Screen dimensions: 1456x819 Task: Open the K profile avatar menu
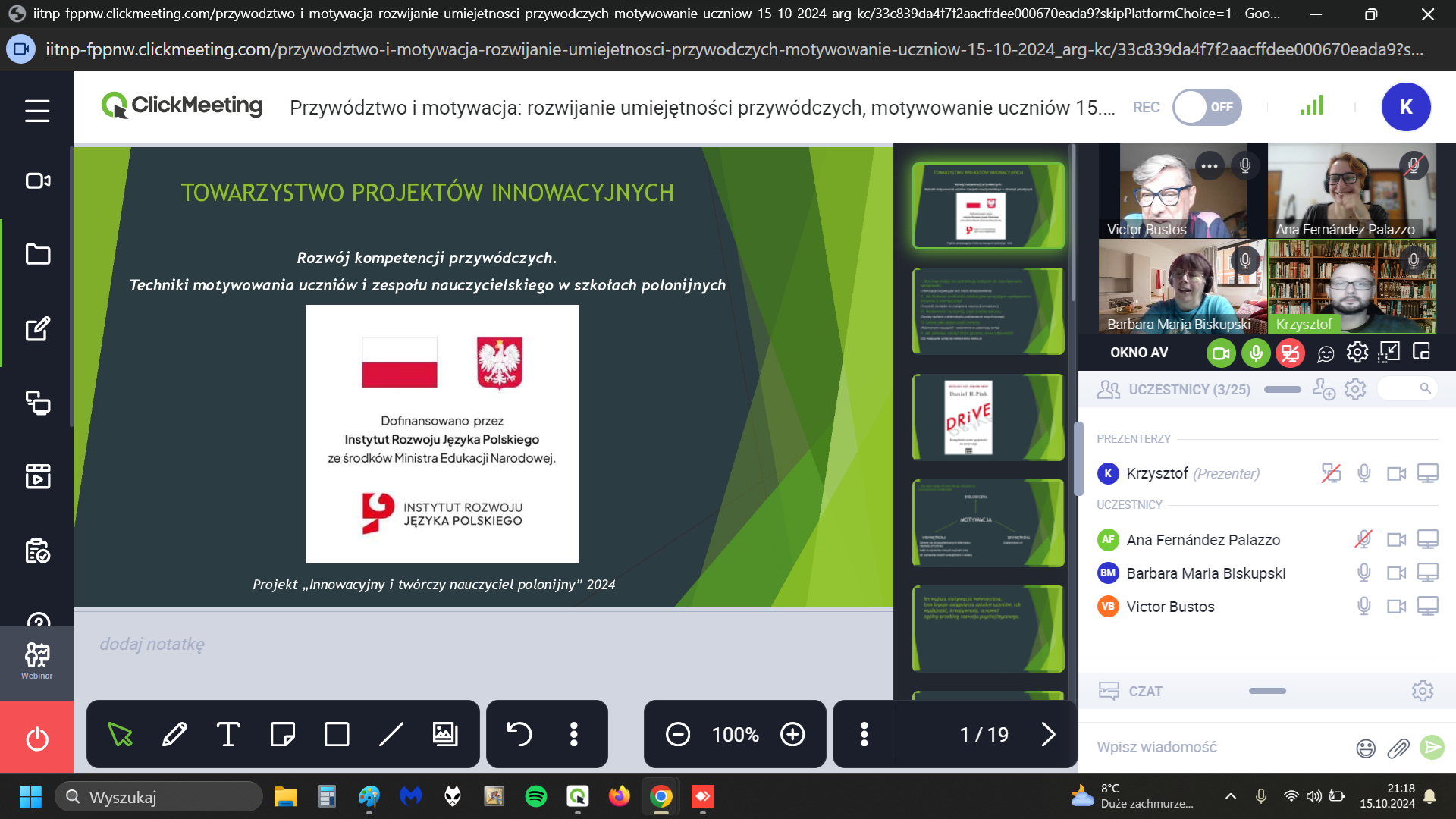1406,107
